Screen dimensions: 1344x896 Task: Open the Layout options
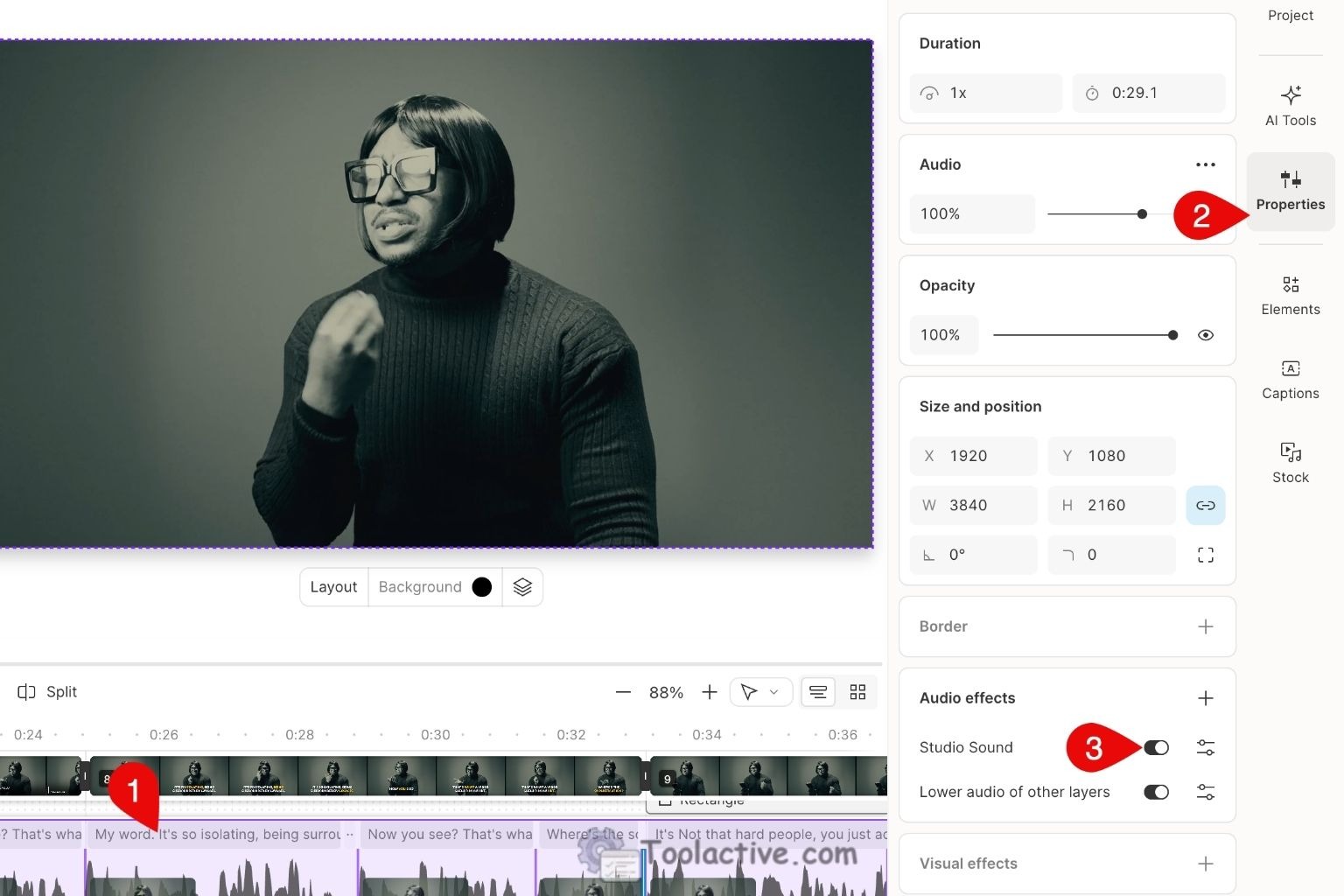pyautogui.click(x=332, y=586)
